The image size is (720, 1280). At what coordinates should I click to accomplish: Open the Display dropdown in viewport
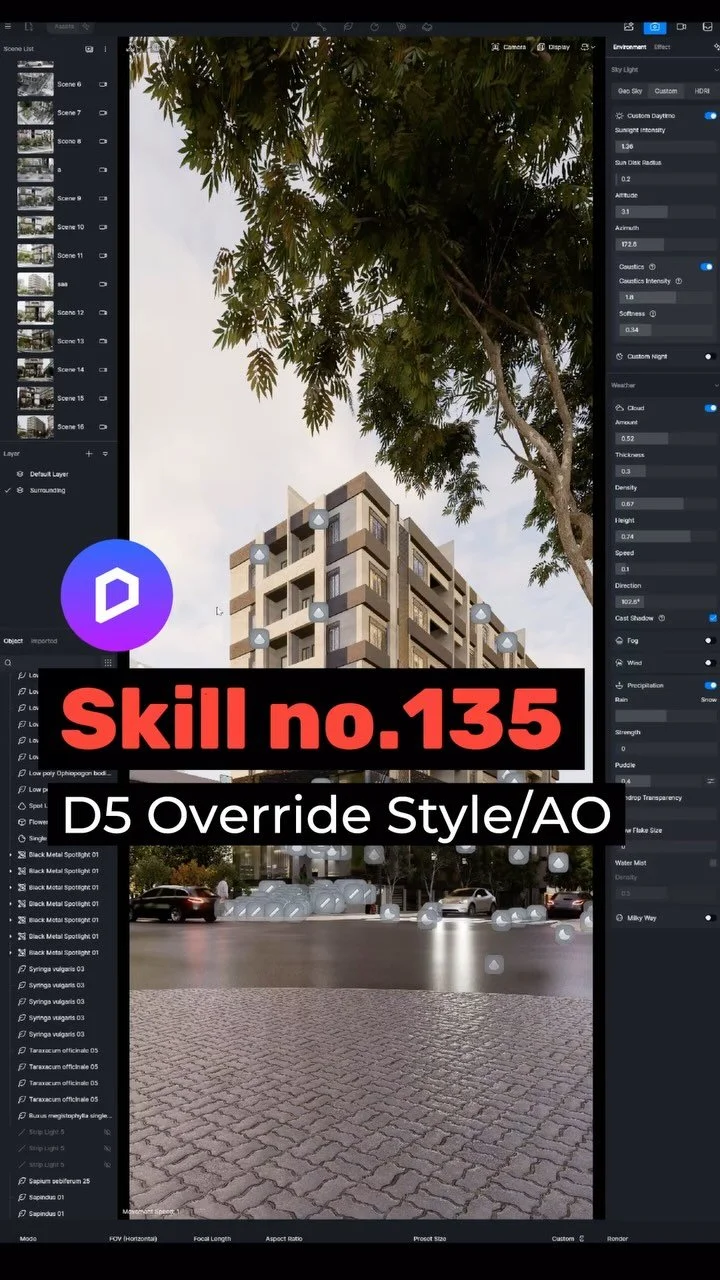(554, 47)
